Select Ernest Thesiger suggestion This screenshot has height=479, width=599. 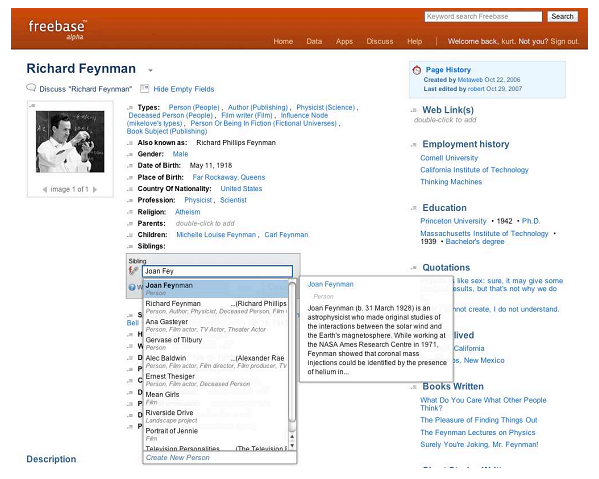pyautogui.click(x=216, y=380)
